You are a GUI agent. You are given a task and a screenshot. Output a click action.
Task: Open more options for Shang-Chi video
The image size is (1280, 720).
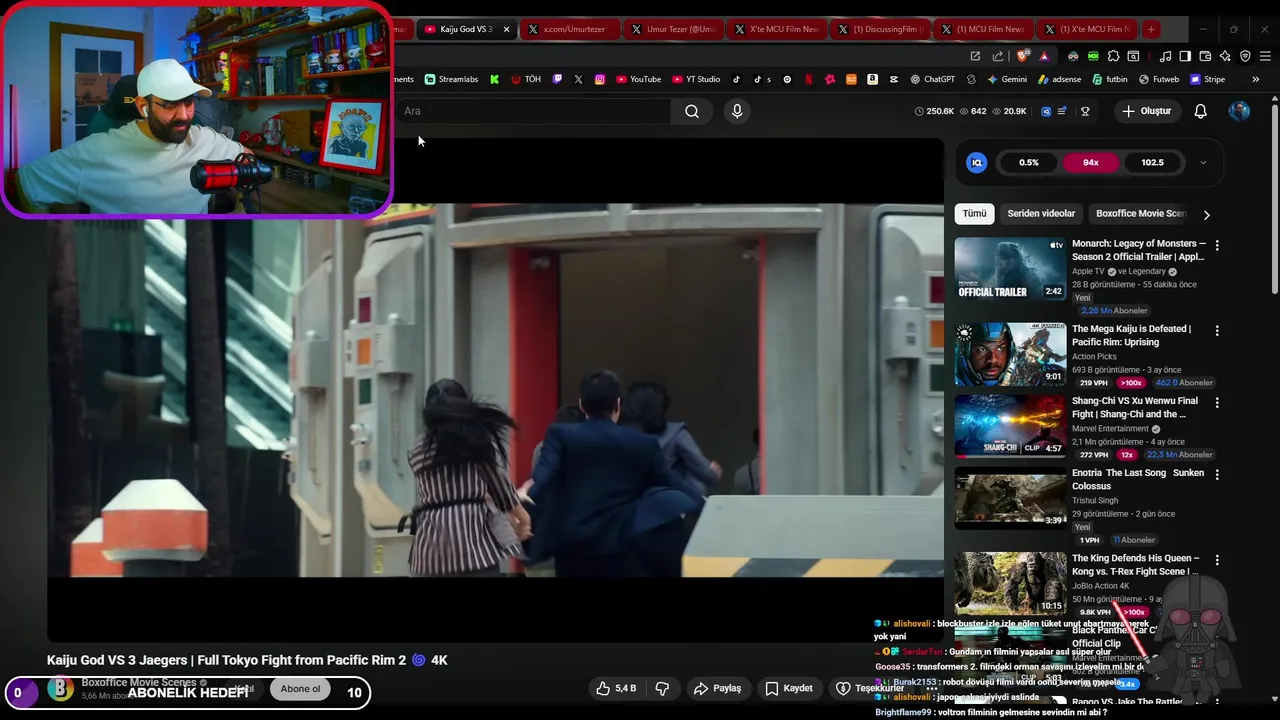[x=1217, y=403]
